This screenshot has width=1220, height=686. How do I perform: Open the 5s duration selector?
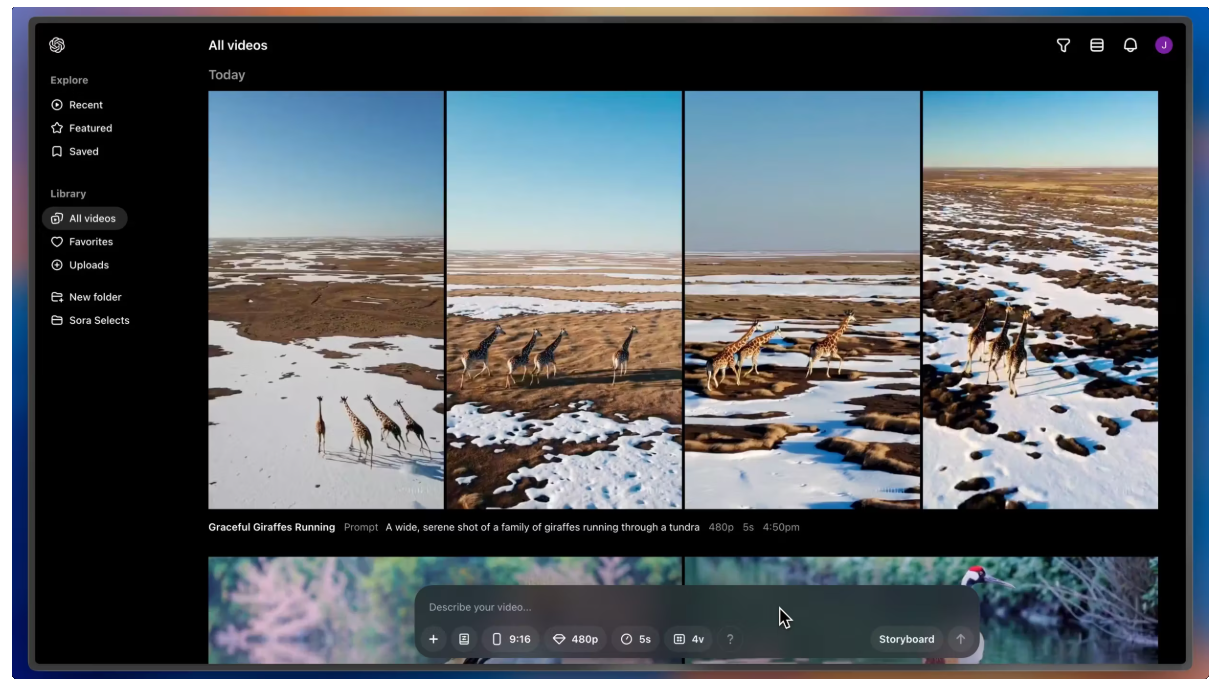pyautogui.click(x=636, y=639)
